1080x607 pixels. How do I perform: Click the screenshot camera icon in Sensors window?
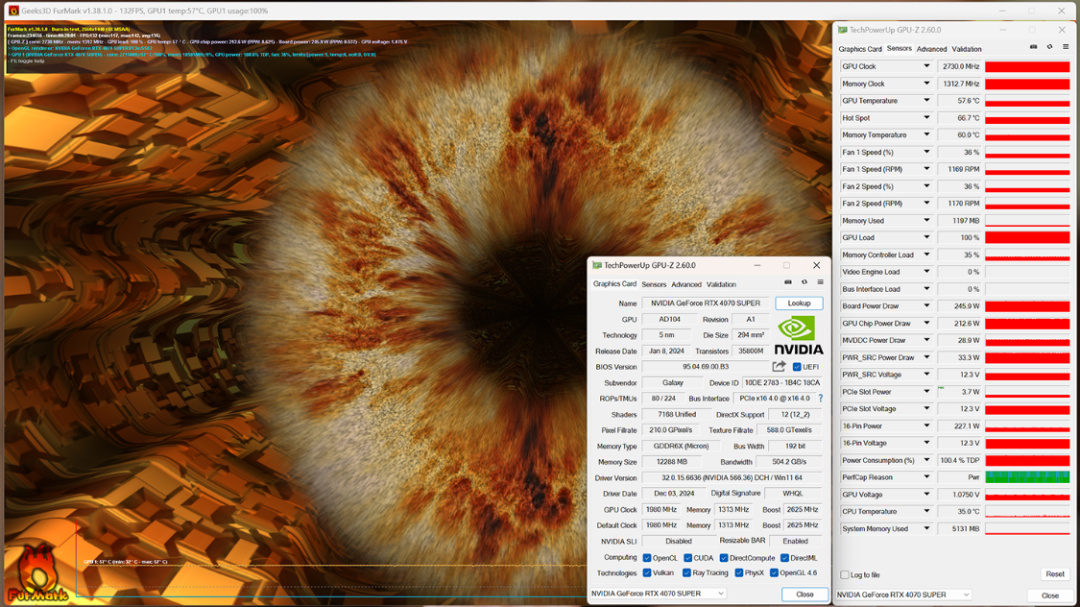(x=1033, y=47)
